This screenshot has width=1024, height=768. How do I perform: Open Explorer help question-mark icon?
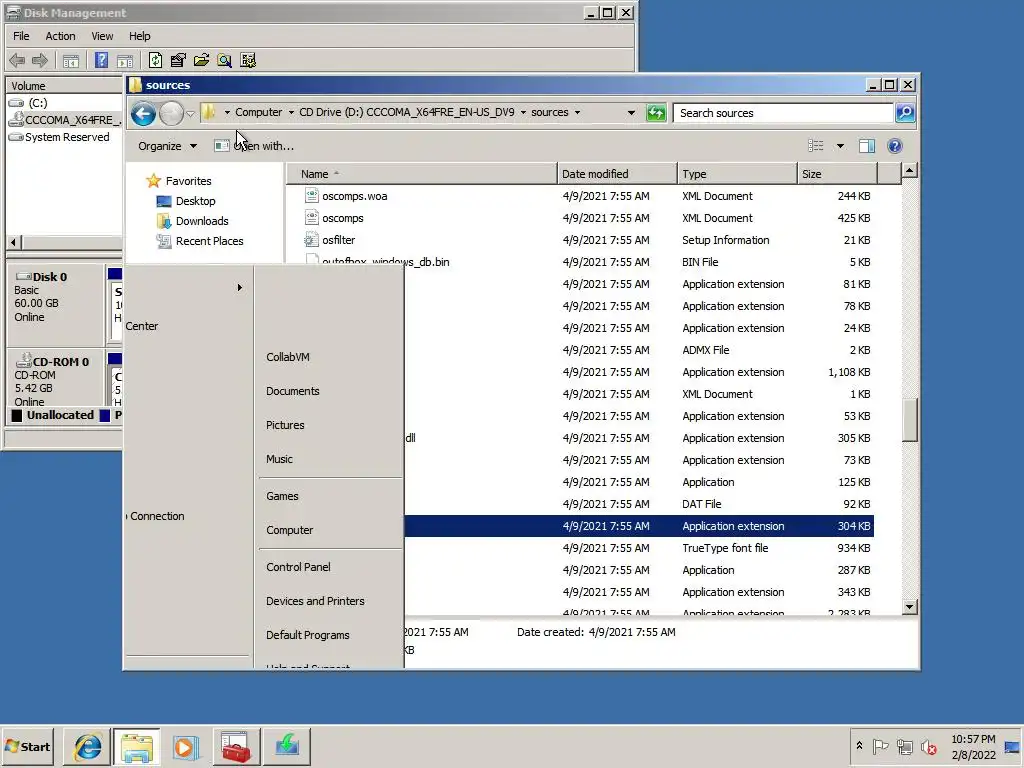coord(895,146)
